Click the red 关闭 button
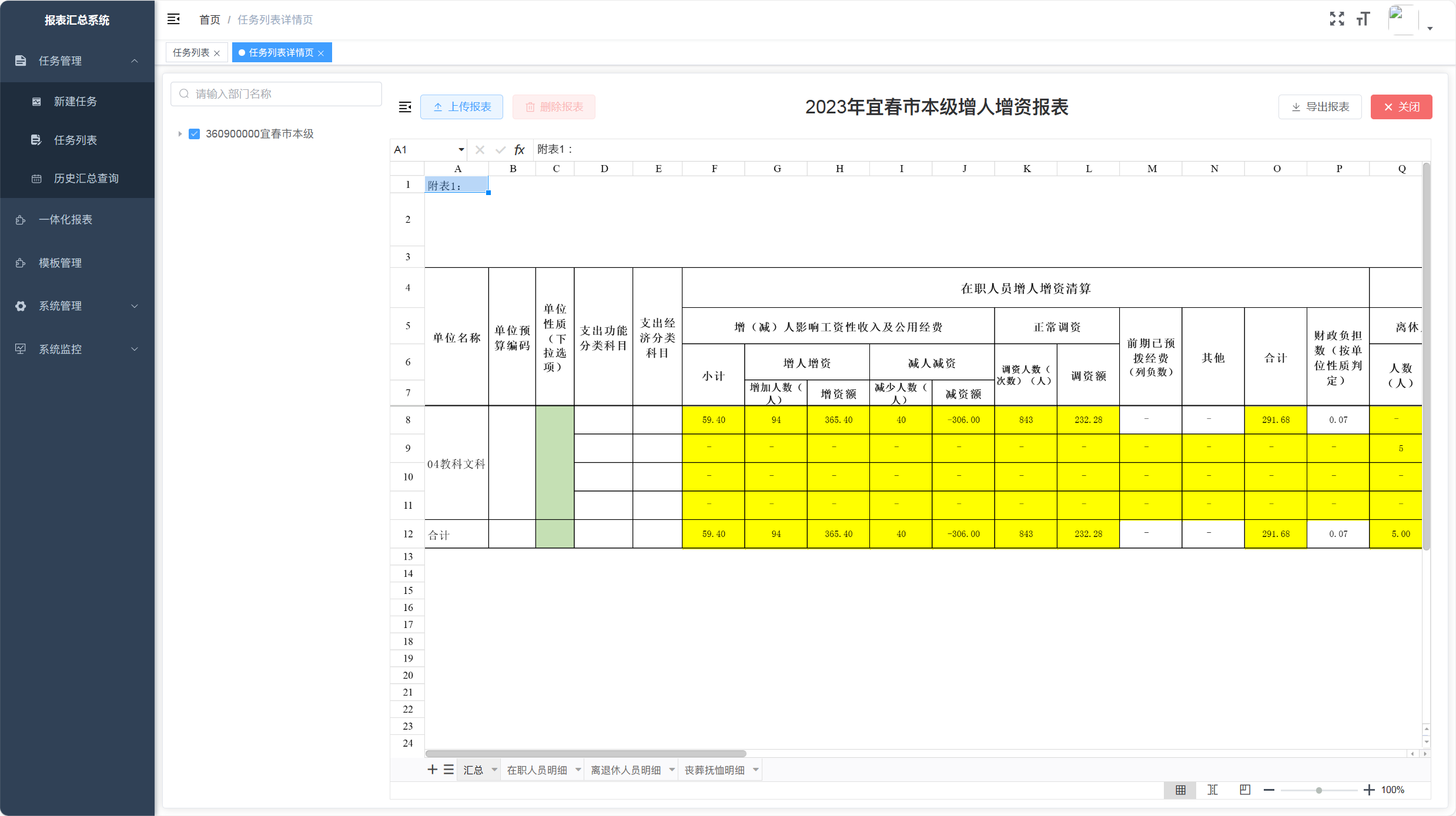This screenshot has height=816, width=1456. click(1401, 107)
